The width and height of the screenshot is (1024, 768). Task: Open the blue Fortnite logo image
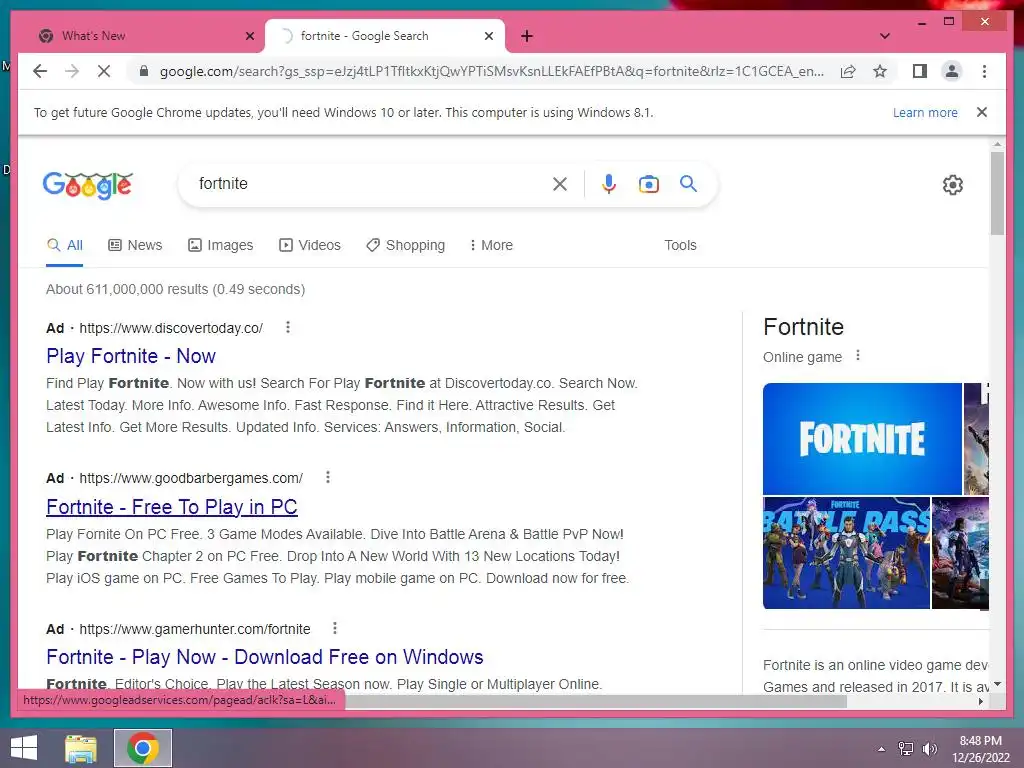[862, 438]
